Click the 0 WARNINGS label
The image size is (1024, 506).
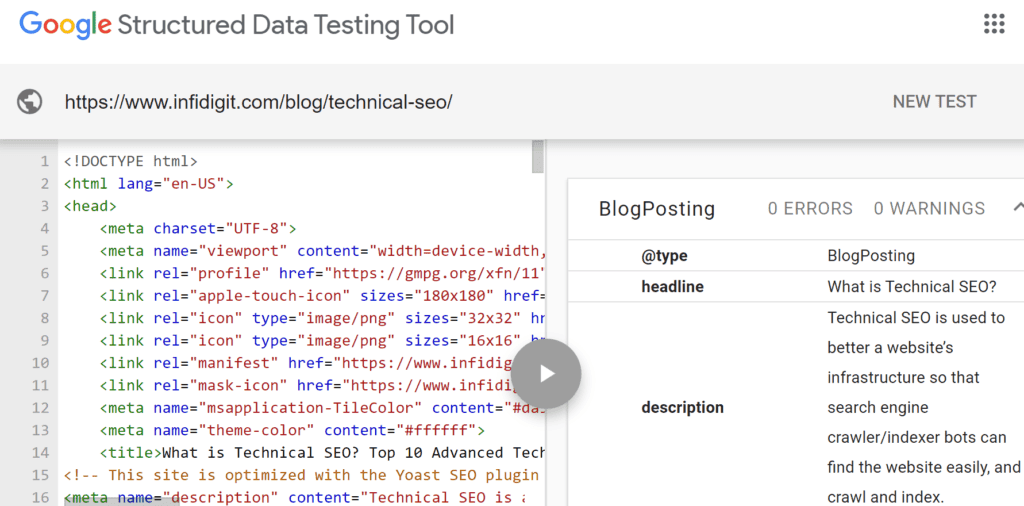[929, 209]
